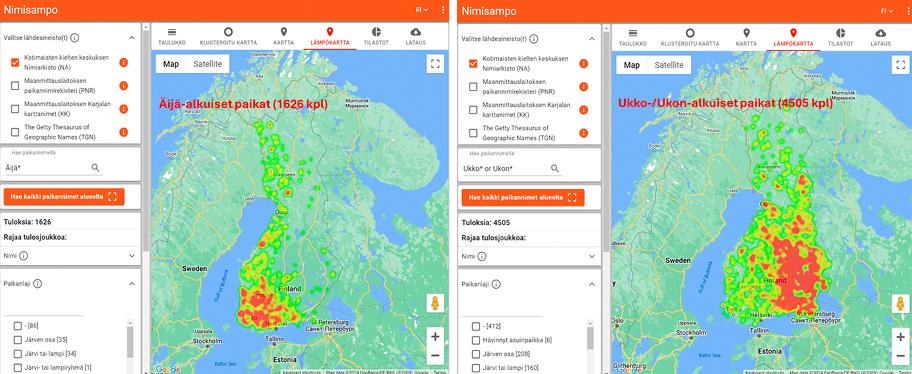Open Lataus tab in right window
The image size is (912, 374).
(881, 38)
